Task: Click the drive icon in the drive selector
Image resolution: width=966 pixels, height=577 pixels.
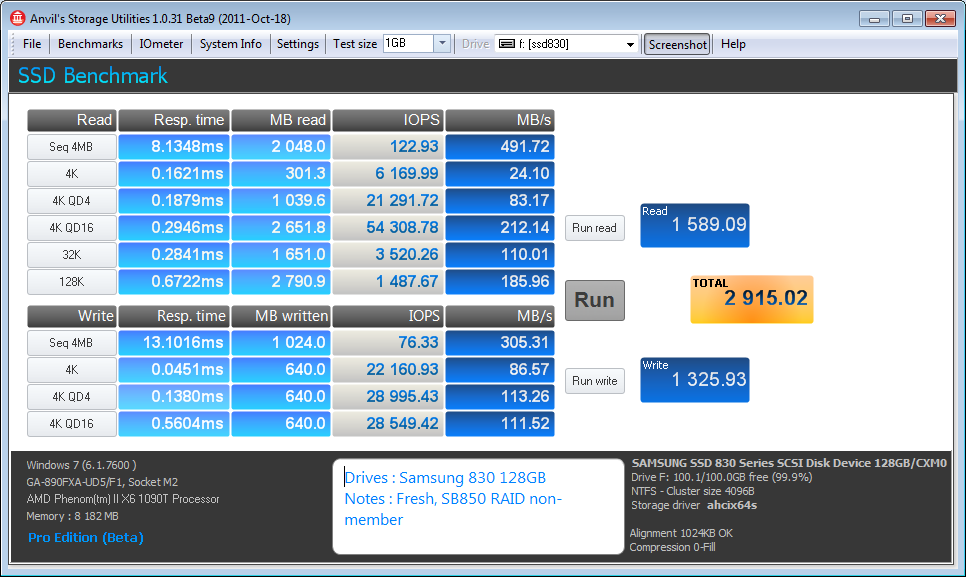Action: tap(506, 44)
